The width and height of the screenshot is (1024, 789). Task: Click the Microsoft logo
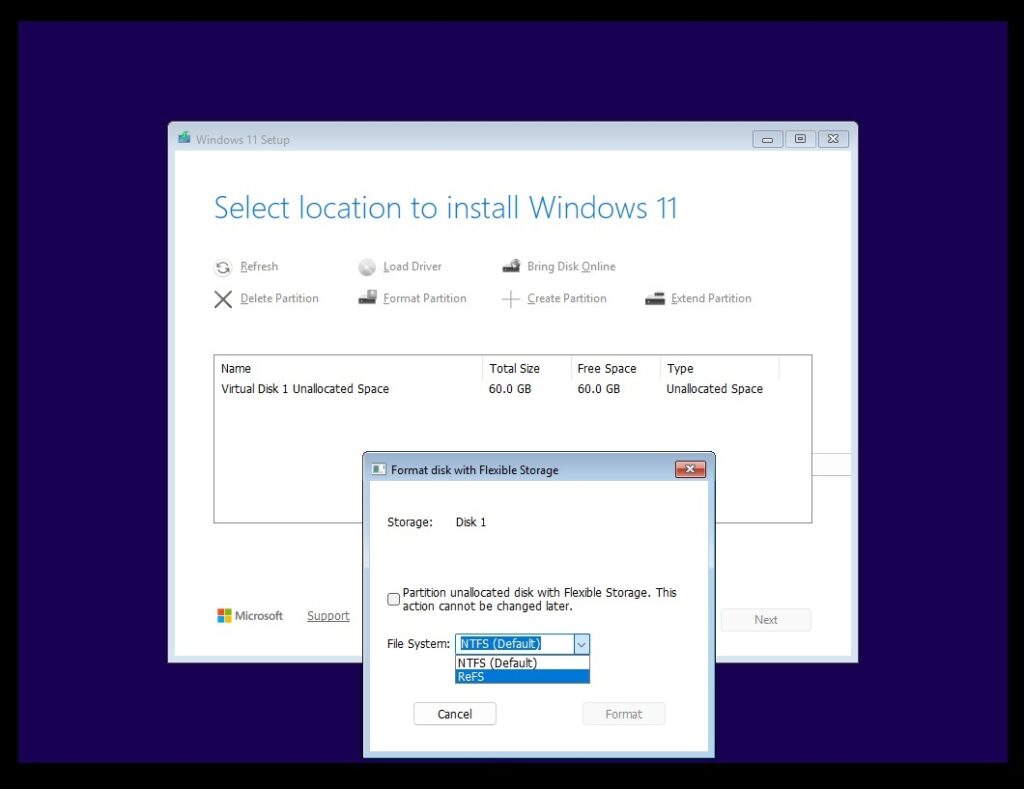click(x=225, y=615)
